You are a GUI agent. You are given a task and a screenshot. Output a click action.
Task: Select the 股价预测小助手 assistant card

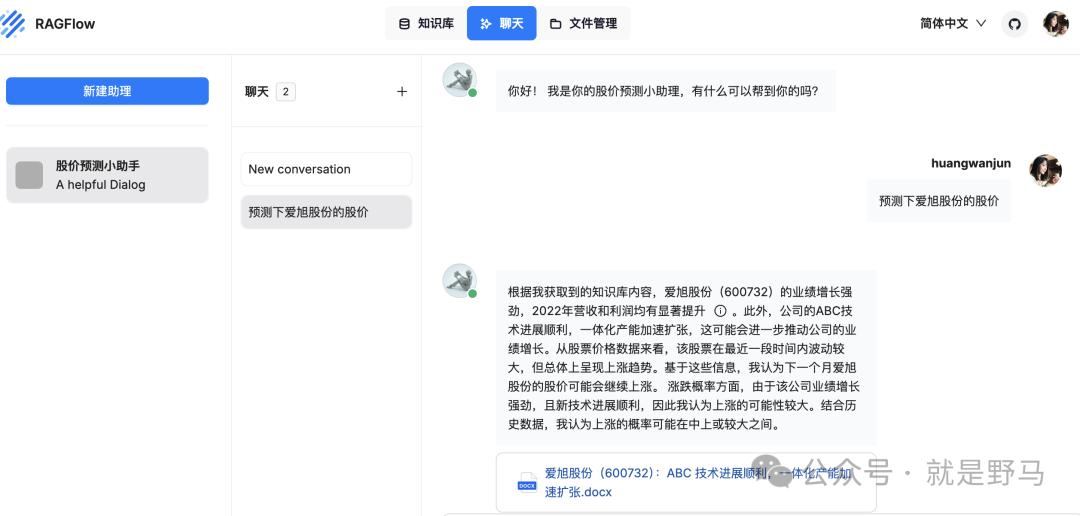107,175
